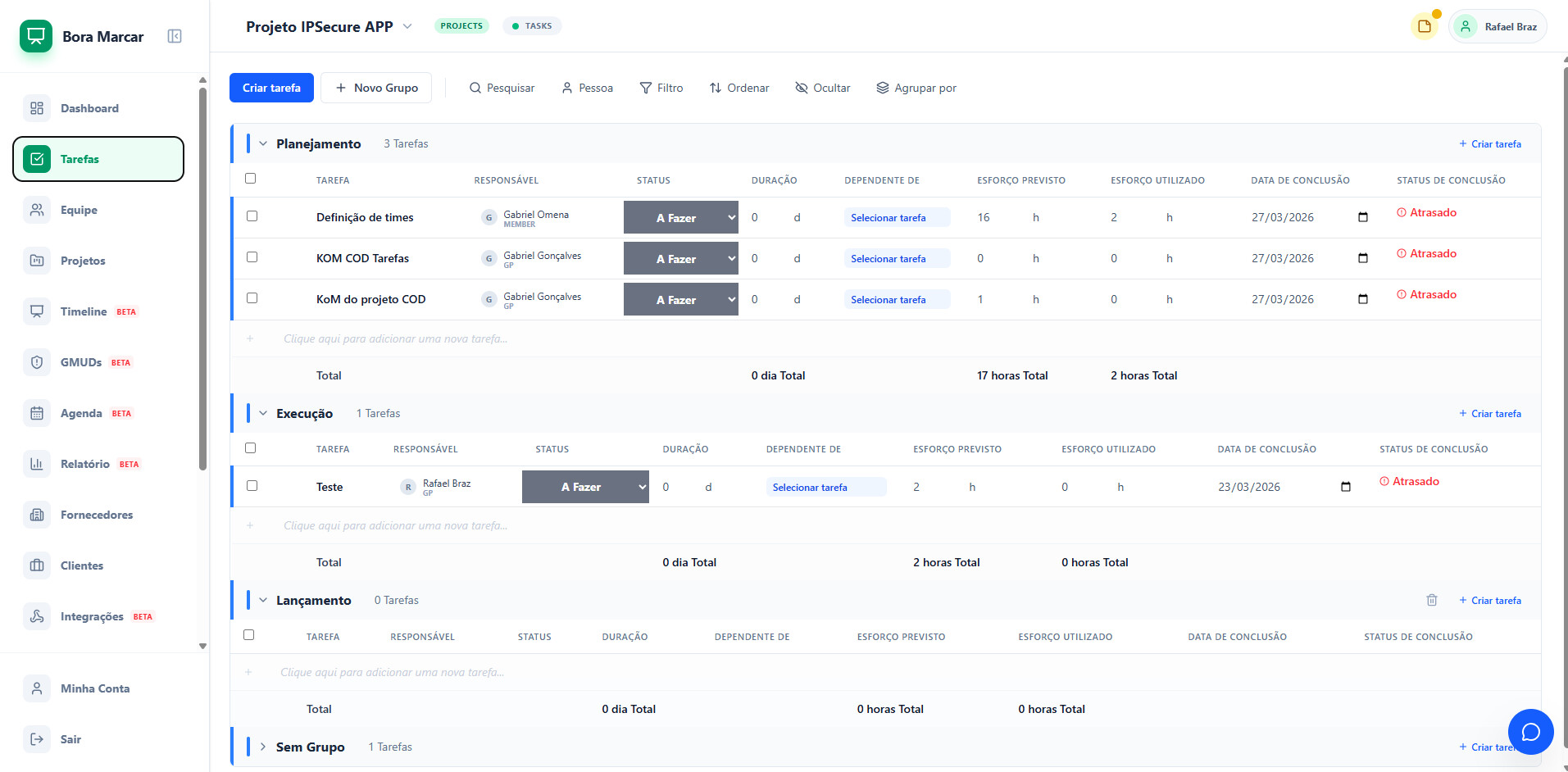
Task: Open date picker for Teste task
Action: click(x=1345, y=487)
